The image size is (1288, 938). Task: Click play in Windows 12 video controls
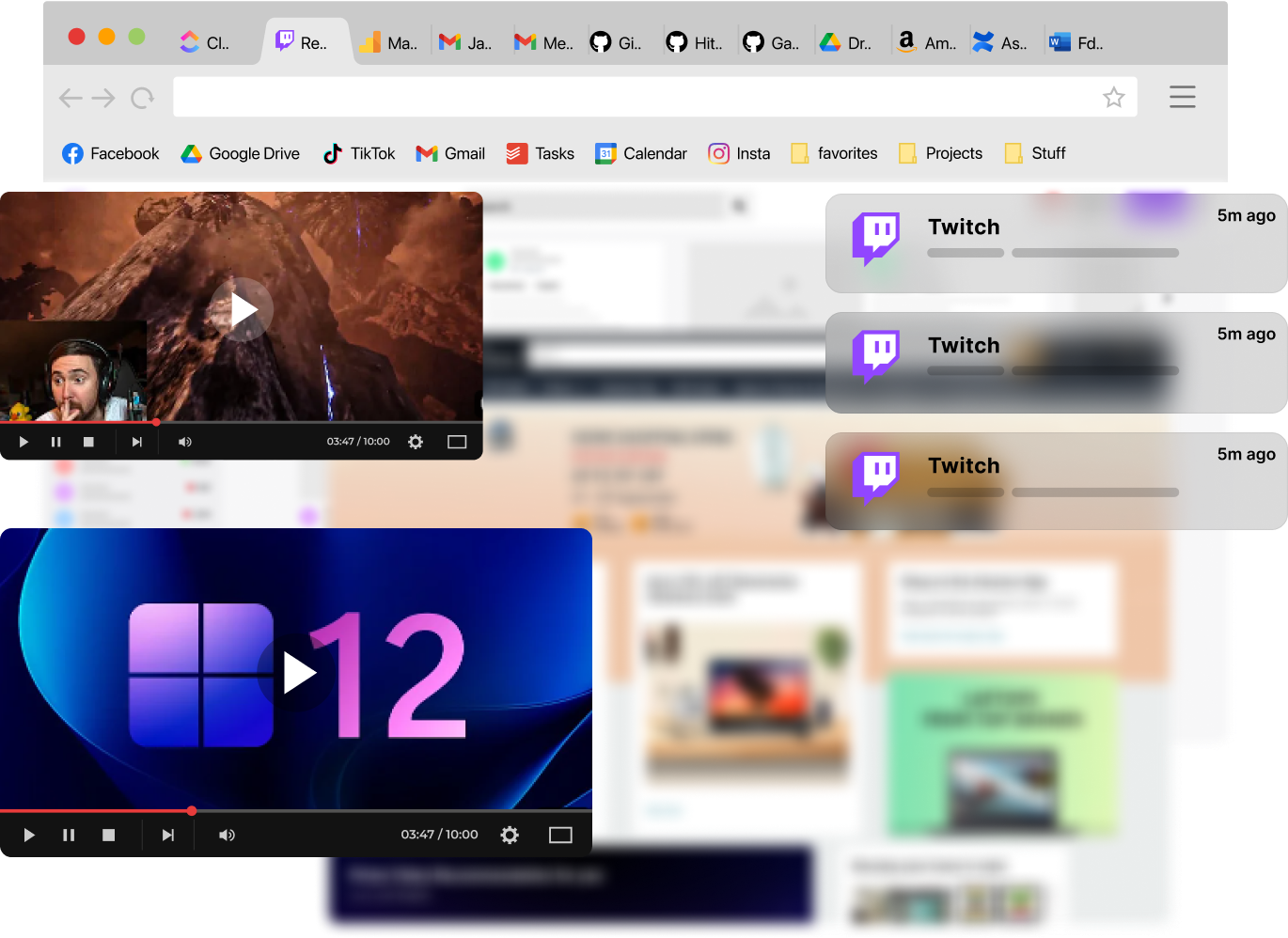pyautogui.click(x=29, y=835)
